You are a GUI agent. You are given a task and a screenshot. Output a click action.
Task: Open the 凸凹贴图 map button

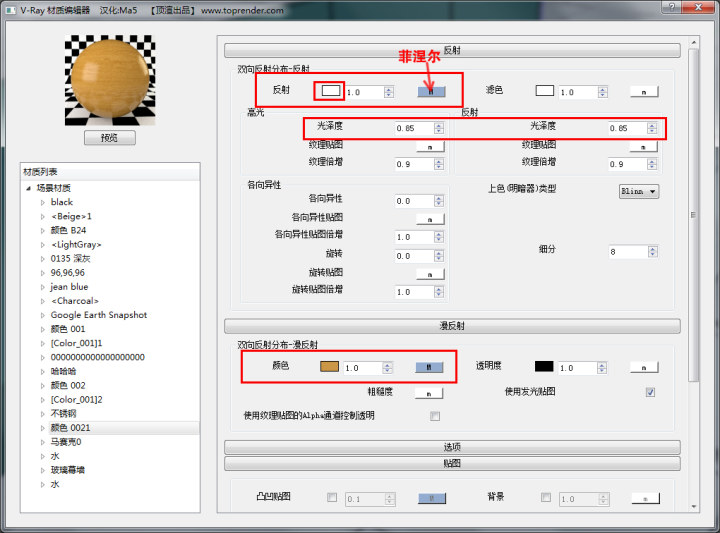point(432,498)
